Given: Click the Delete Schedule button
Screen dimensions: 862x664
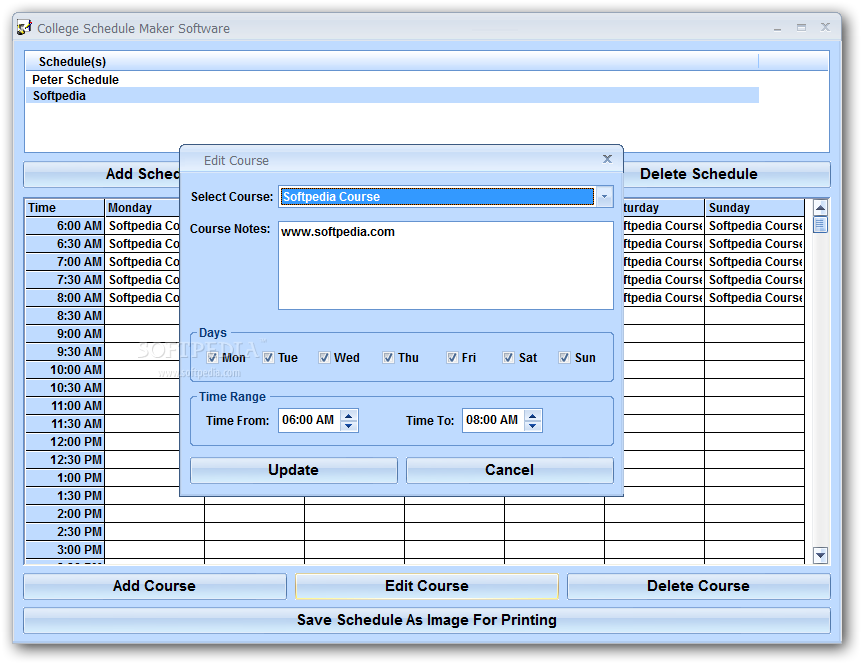Looking at the screenshot, I should (726, 174).
